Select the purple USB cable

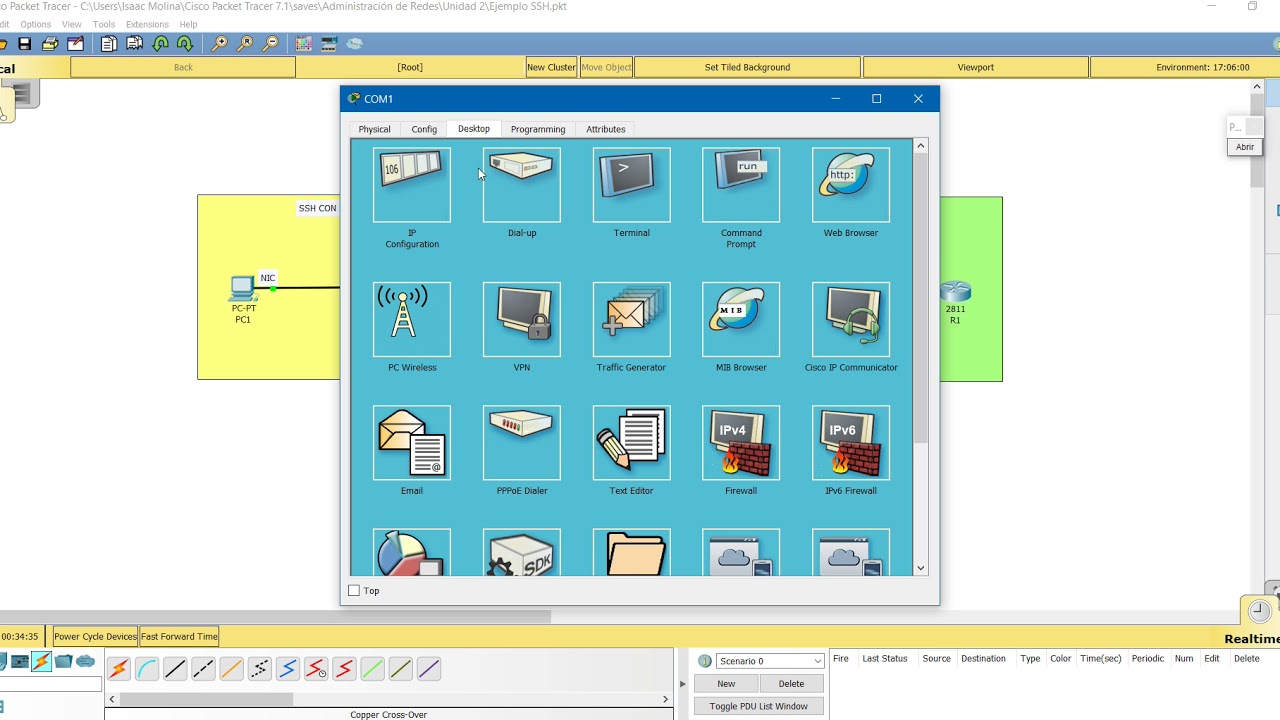(428, 669)
